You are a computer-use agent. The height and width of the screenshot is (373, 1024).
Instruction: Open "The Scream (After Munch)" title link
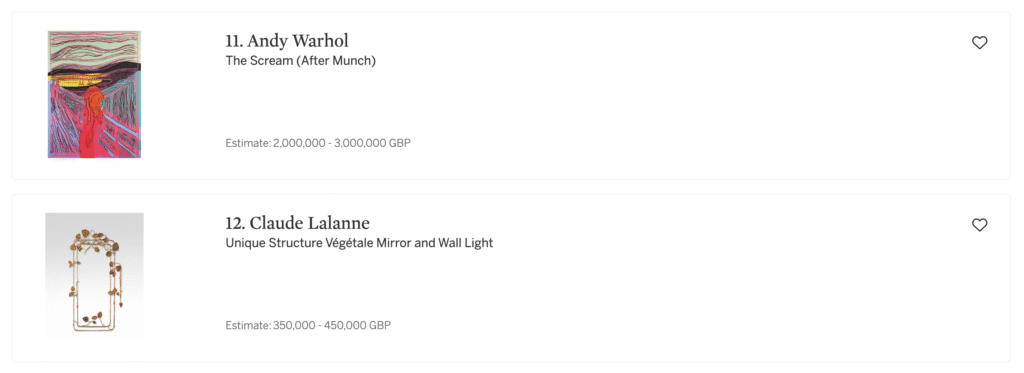pyautogui.click(x=300, y=61)
